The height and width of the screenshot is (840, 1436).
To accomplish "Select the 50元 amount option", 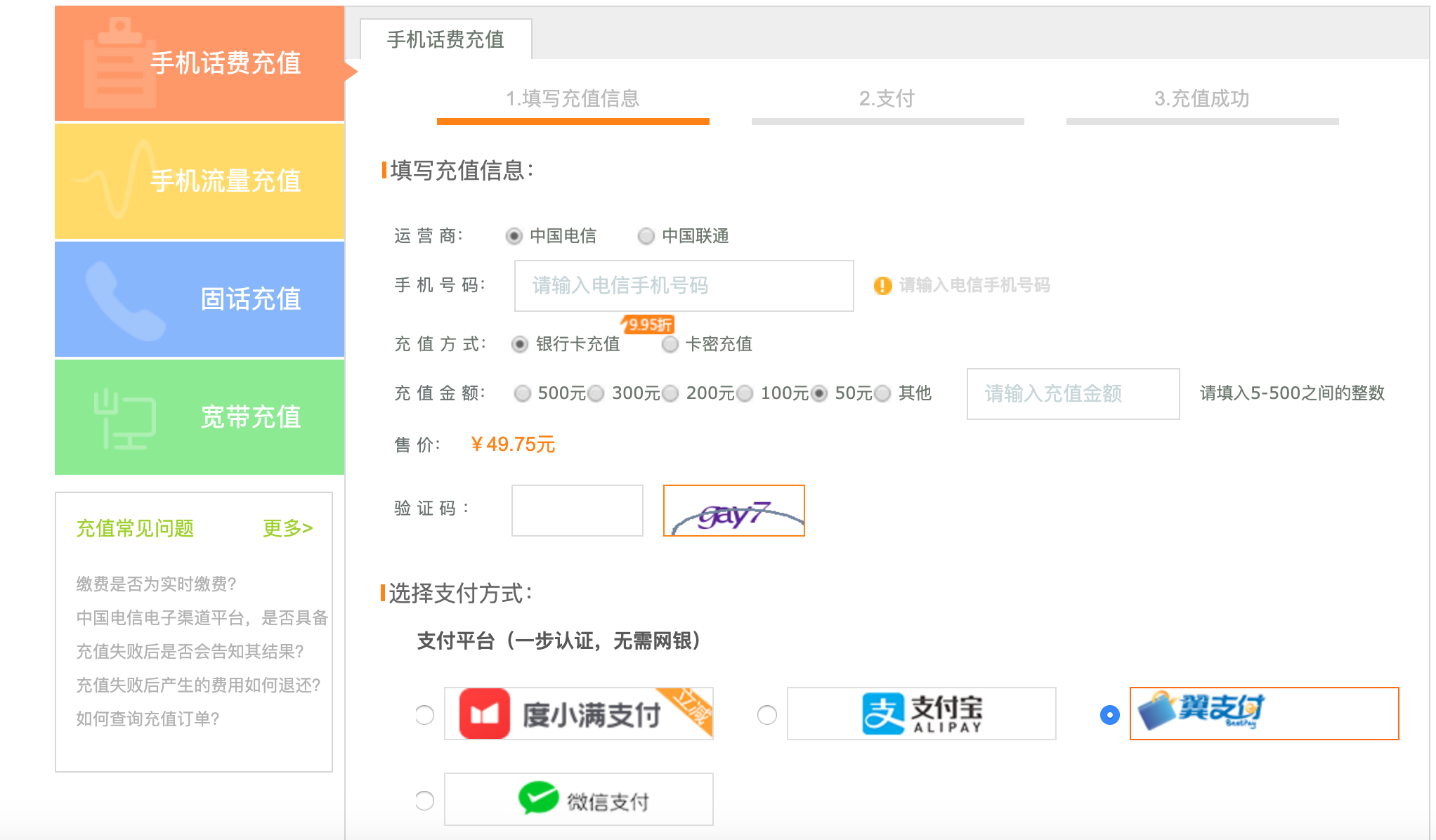I will [x=819, y=393].
